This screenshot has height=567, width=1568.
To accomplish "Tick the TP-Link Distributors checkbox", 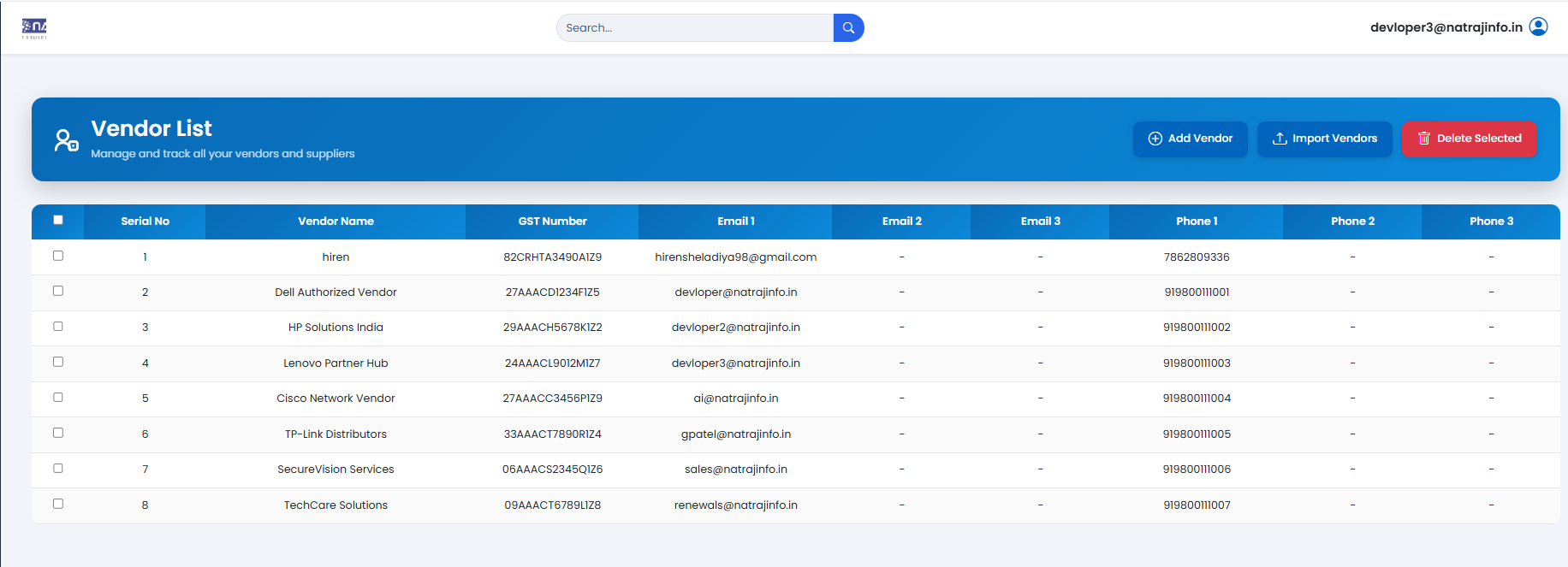I will point(58,433).
